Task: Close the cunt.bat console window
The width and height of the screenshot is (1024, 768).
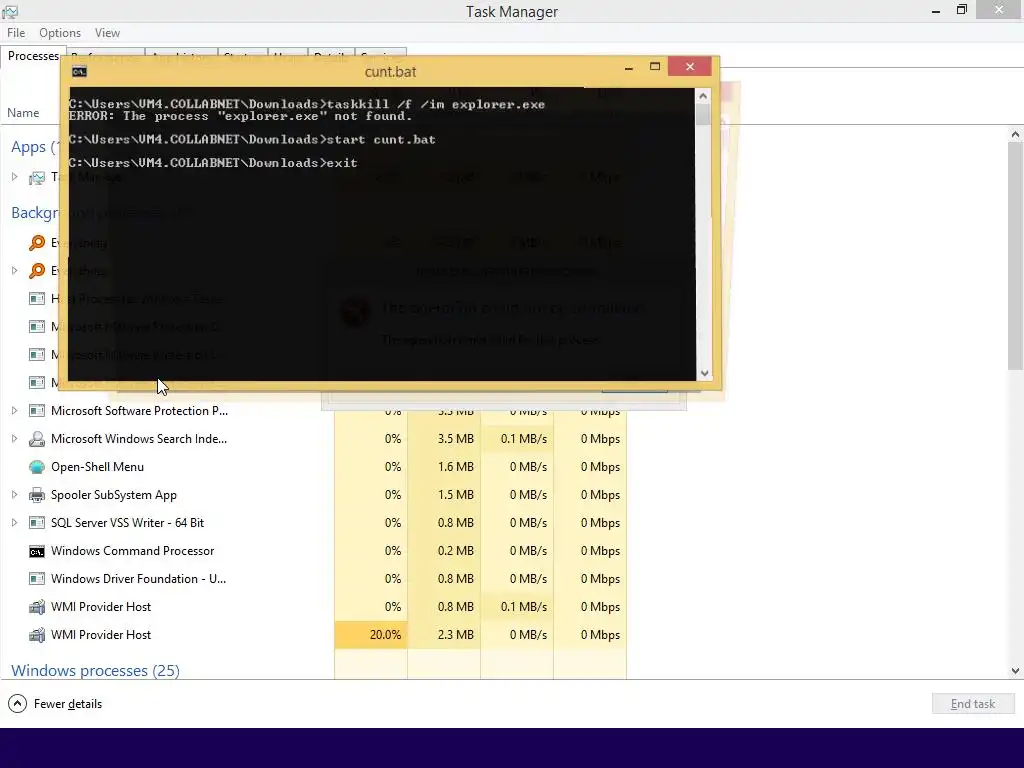Action: 690,67
